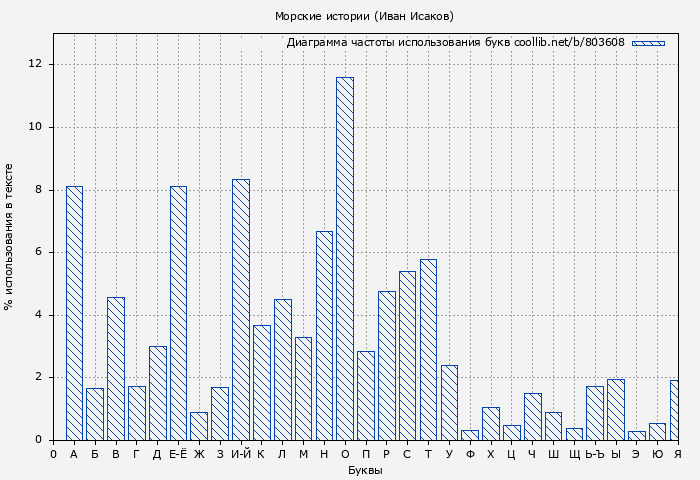The width and height of the screenshot is (700, 480).
Task: Click the y-axis title '% использования в тексте'
Action: coord(10,237)
